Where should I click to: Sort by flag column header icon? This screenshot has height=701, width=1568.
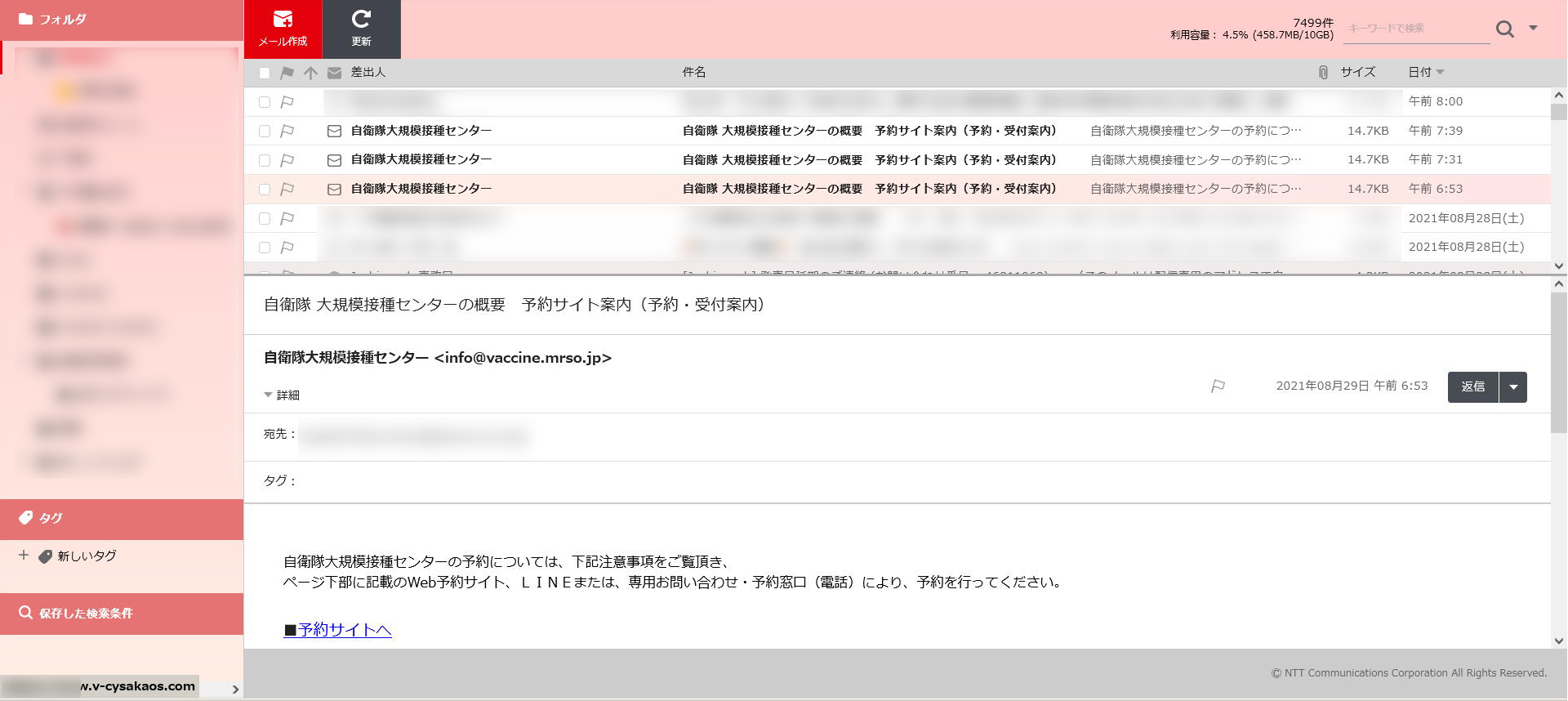pyautogui.click(x=287, y=73)
